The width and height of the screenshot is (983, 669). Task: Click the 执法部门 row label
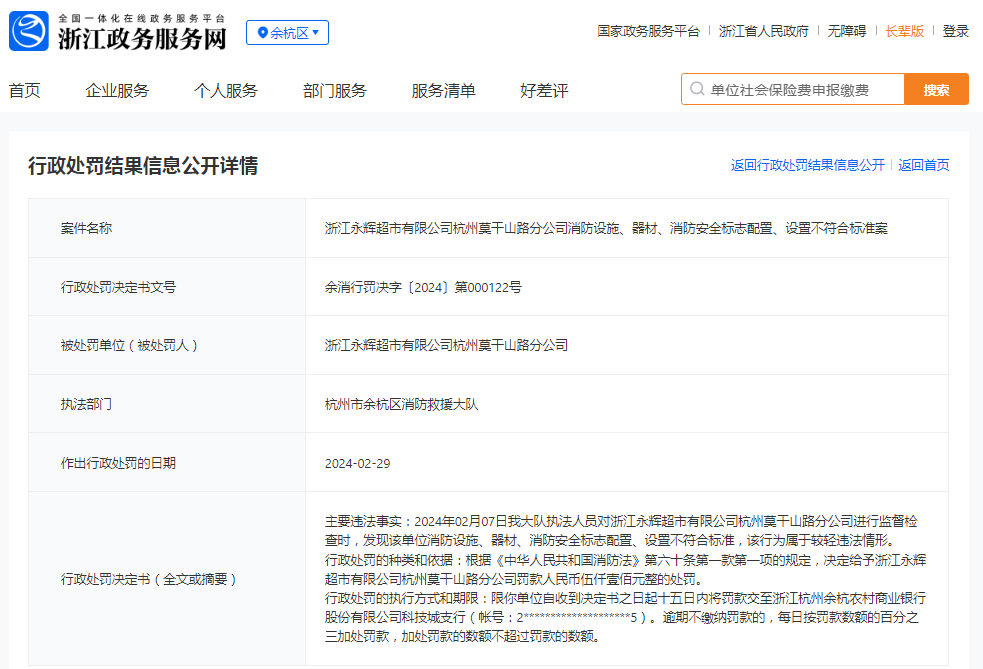click(x=87, y=404)
